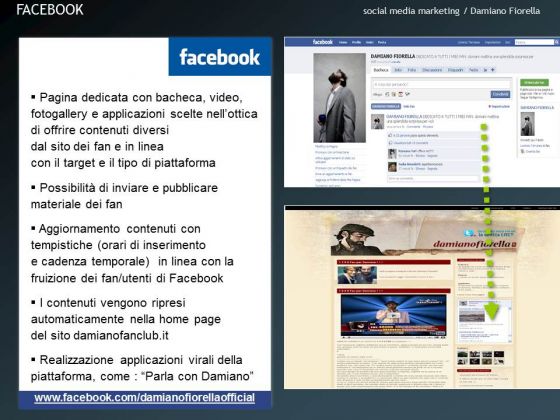The image size is (560, 420).
Task: Click the first commenter's avatar
Action: point(392,154)
